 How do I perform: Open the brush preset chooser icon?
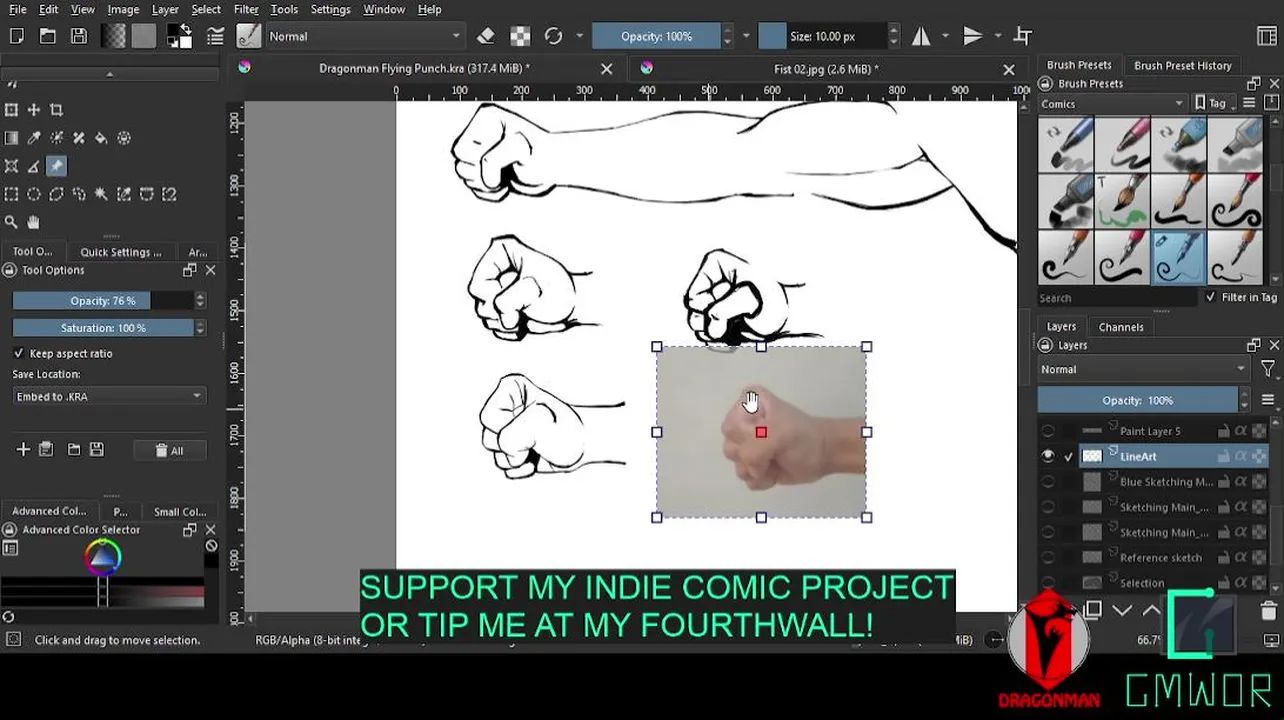(247, 36)
